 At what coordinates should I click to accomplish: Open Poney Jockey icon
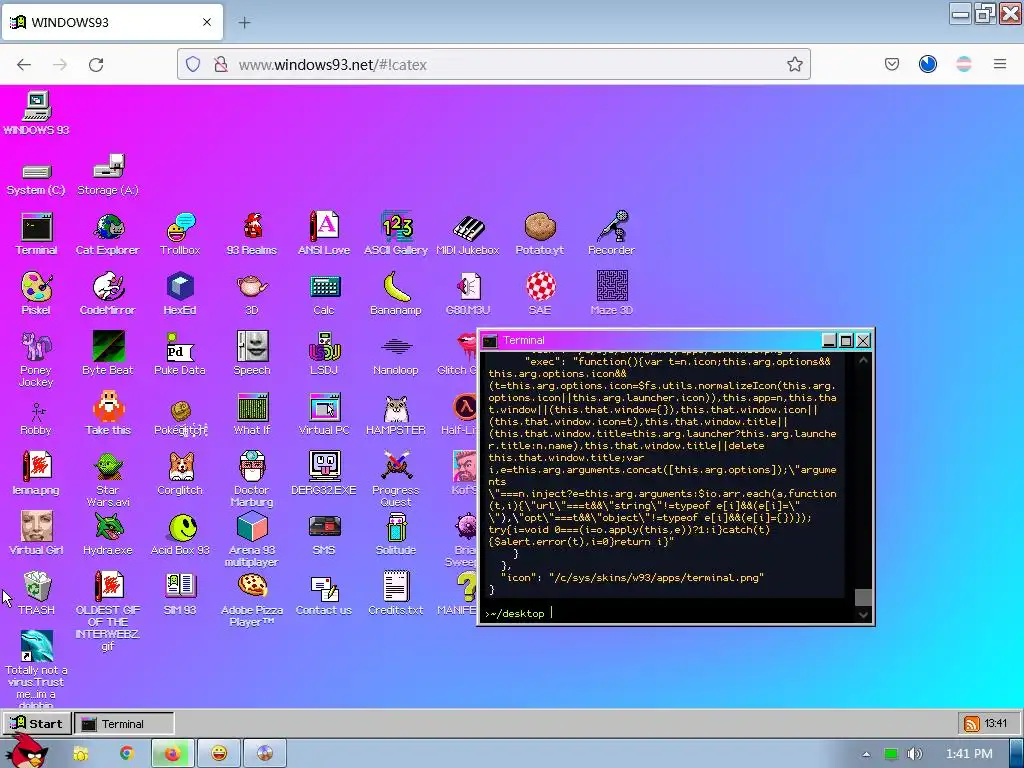click(x=37, y=359)
